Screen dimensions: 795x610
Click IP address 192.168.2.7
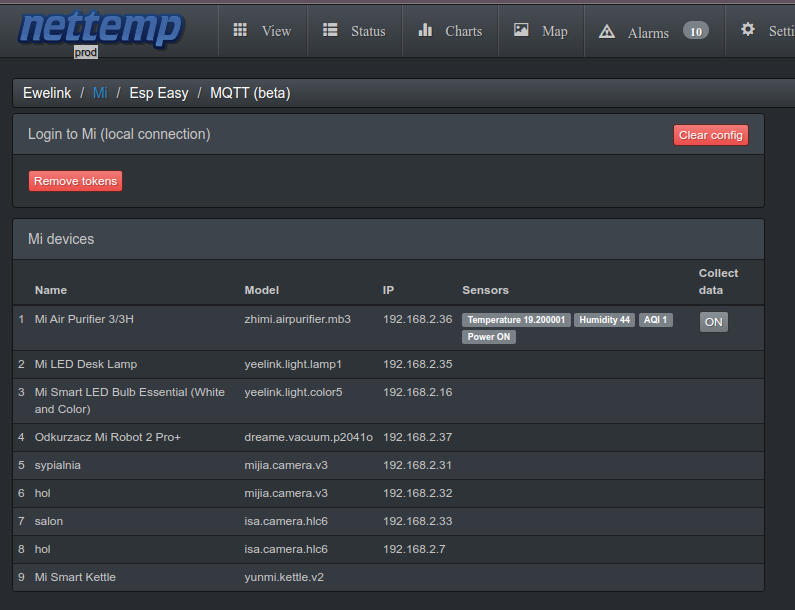[414, 549]
